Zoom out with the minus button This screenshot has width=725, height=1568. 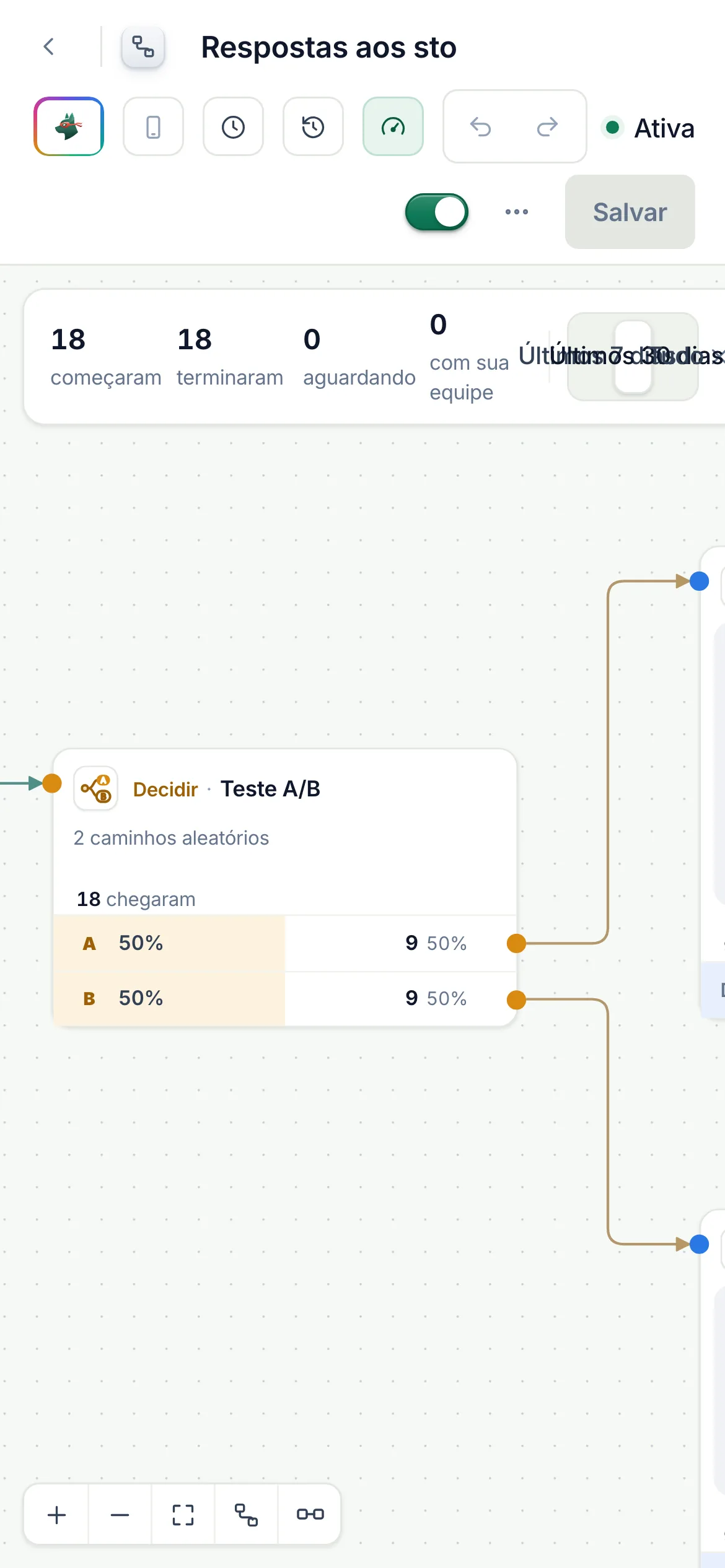pyautogui.click(x=120, y=1515)
